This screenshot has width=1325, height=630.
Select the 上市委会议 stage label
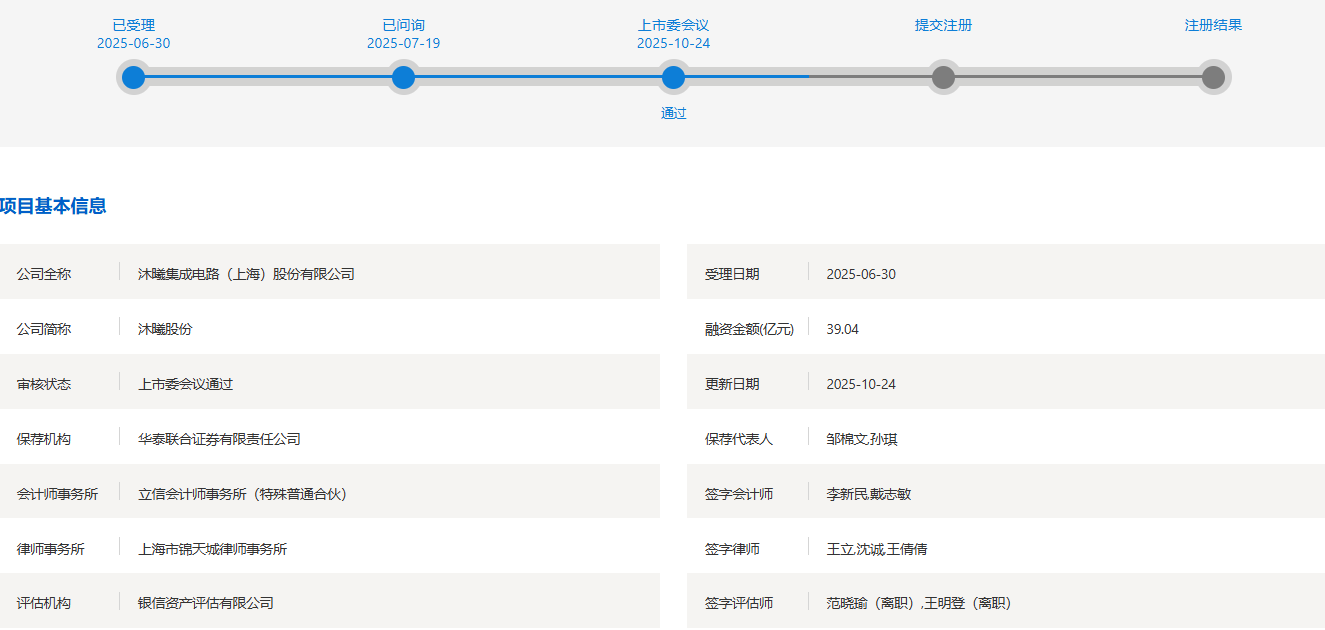pyautogui.click(x=673, y=25)
